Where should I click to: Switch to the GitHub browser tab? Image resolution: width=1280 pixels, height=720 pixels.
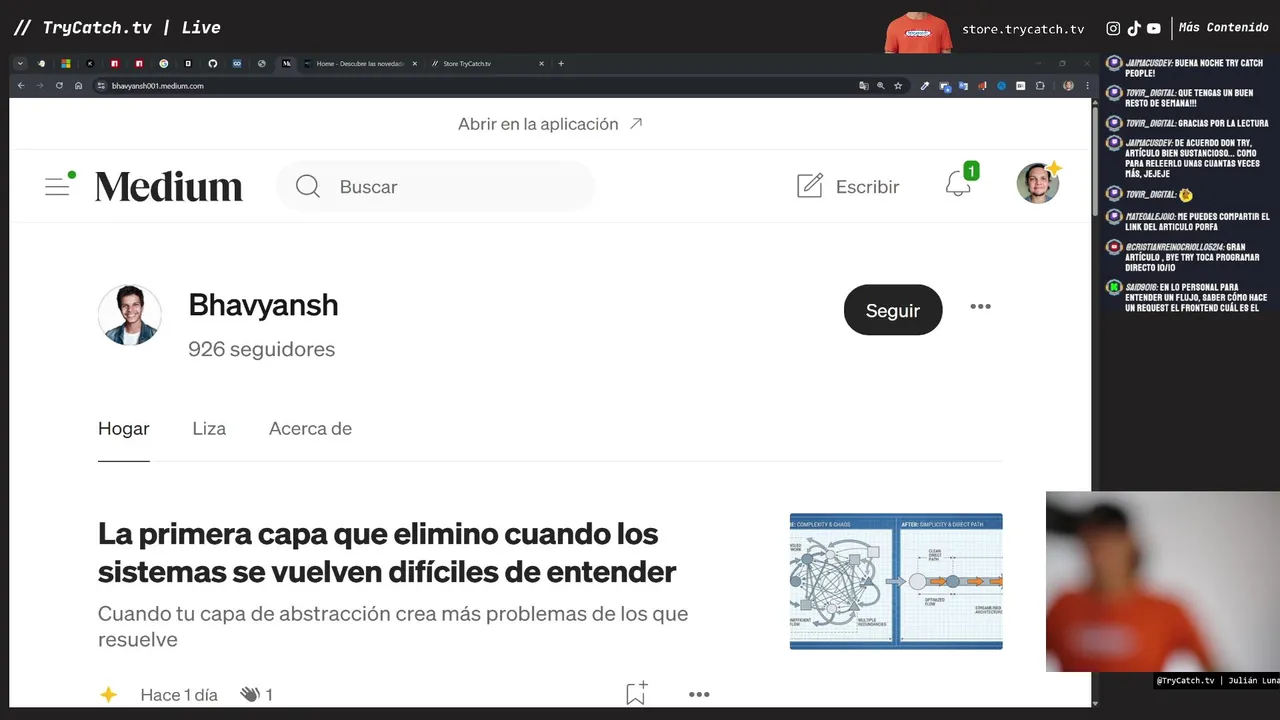point(213,63)
